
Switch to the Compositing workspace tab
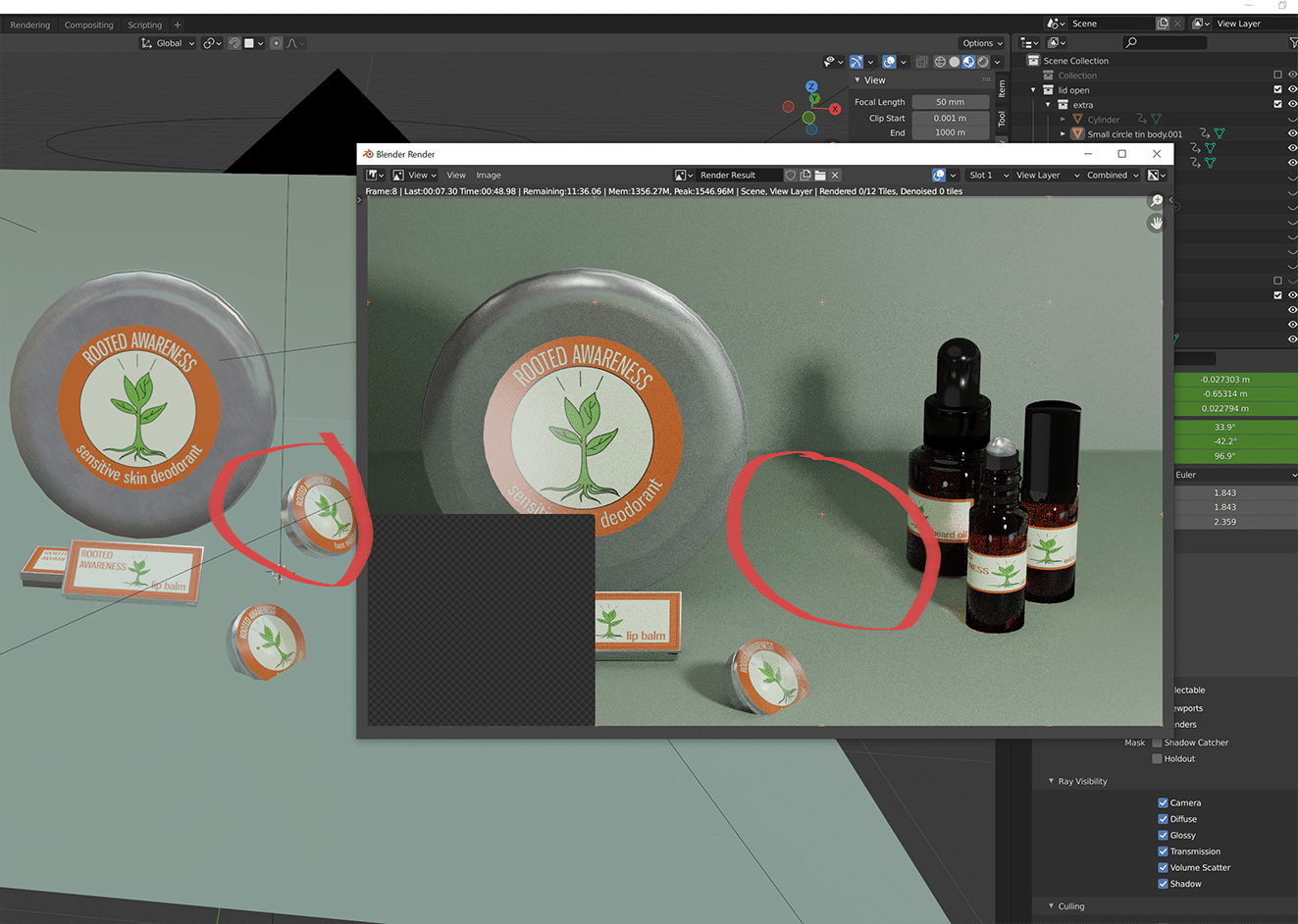click(88, 25)
